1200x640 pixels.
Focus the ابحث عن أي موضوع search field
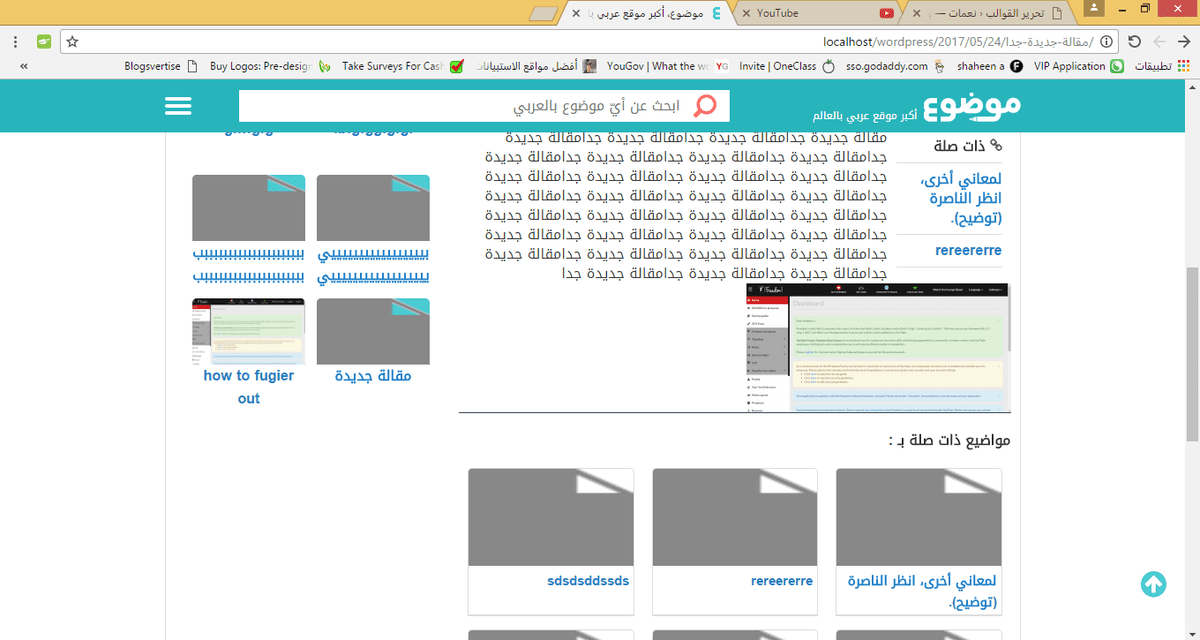click(x=484, y=106)
